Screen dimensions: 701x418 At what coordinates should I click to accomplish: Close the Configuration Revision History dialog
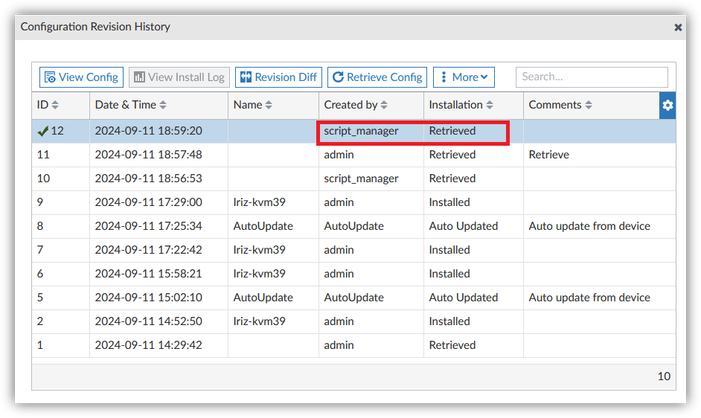point(678,28)
